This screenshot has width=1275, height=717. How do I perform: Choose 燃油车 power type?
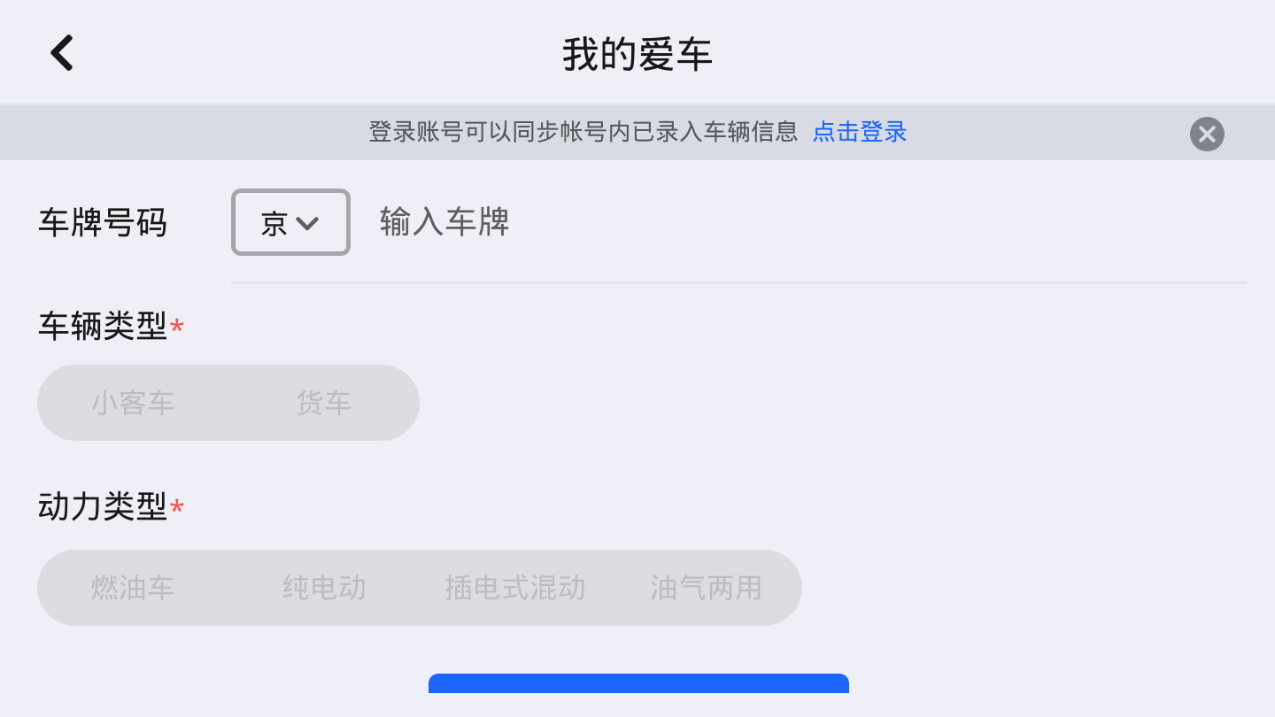coord(133,588)
